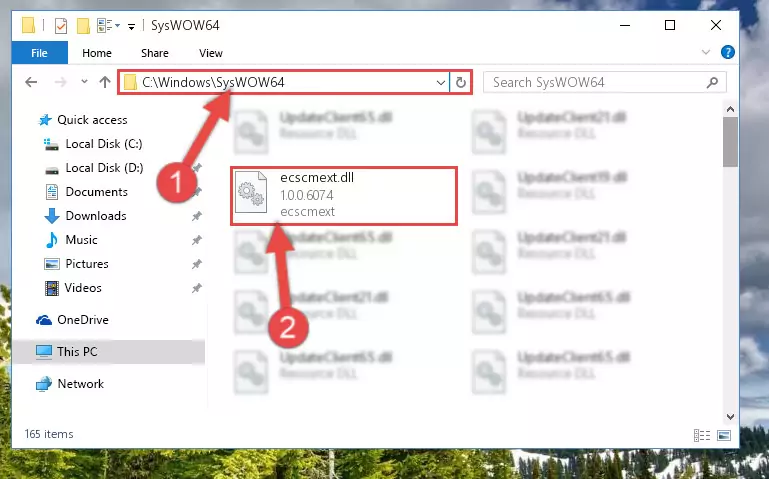Switch to large thumbnails view icon
Image resolution: width=769 pixels, height=479 pixels.
coord(724,435)
